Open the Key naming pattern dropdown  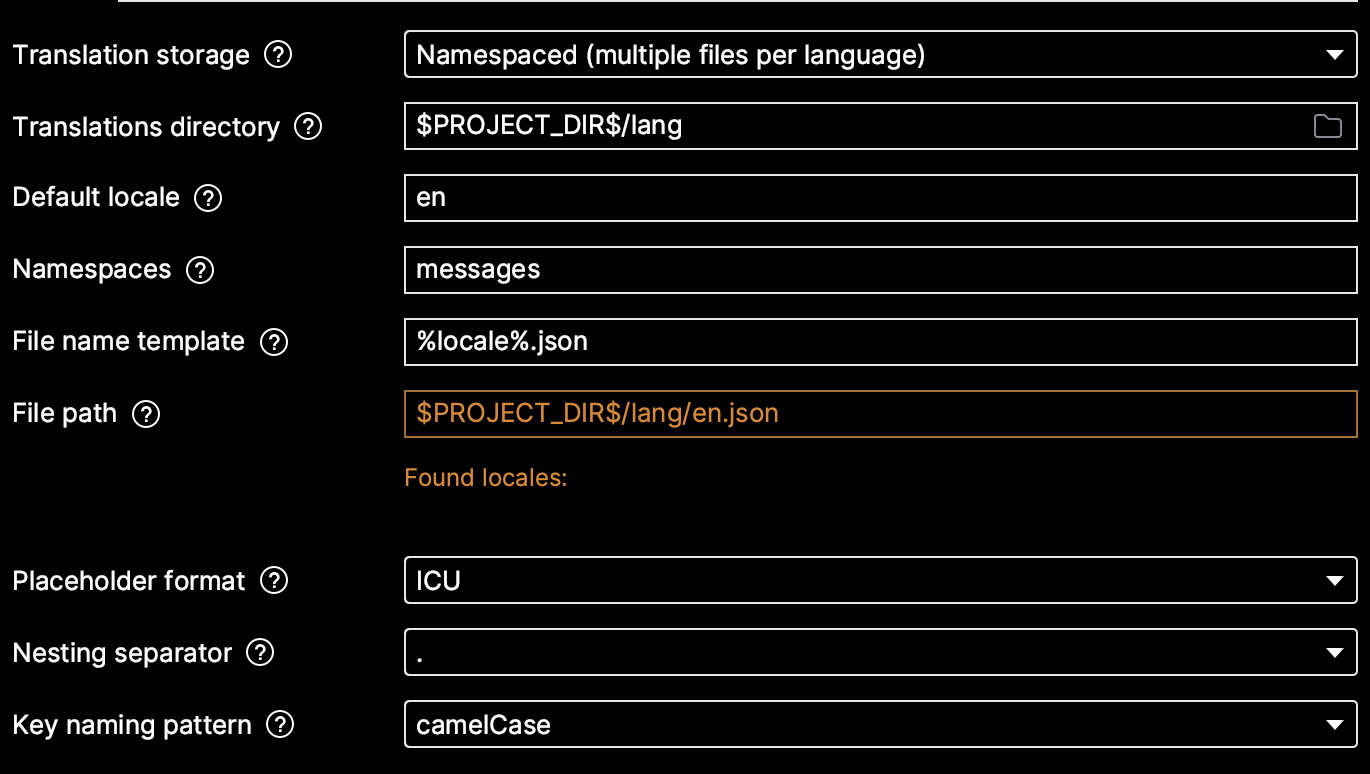1335,724
